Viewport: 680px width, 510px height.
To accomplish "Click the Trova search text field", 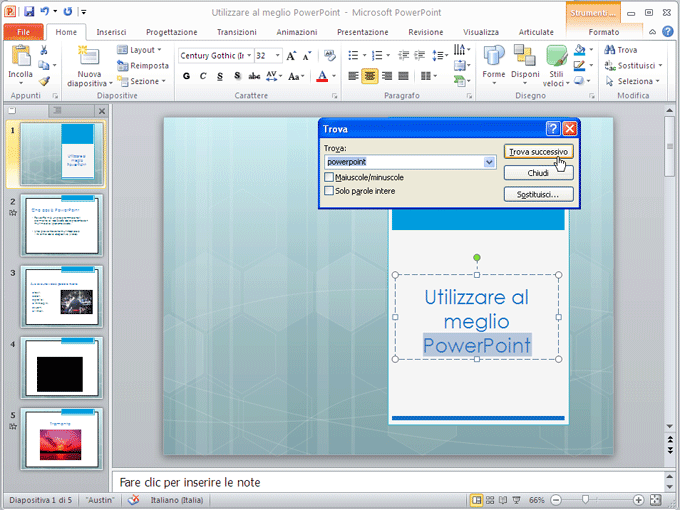I will click(x=404, y=162).
